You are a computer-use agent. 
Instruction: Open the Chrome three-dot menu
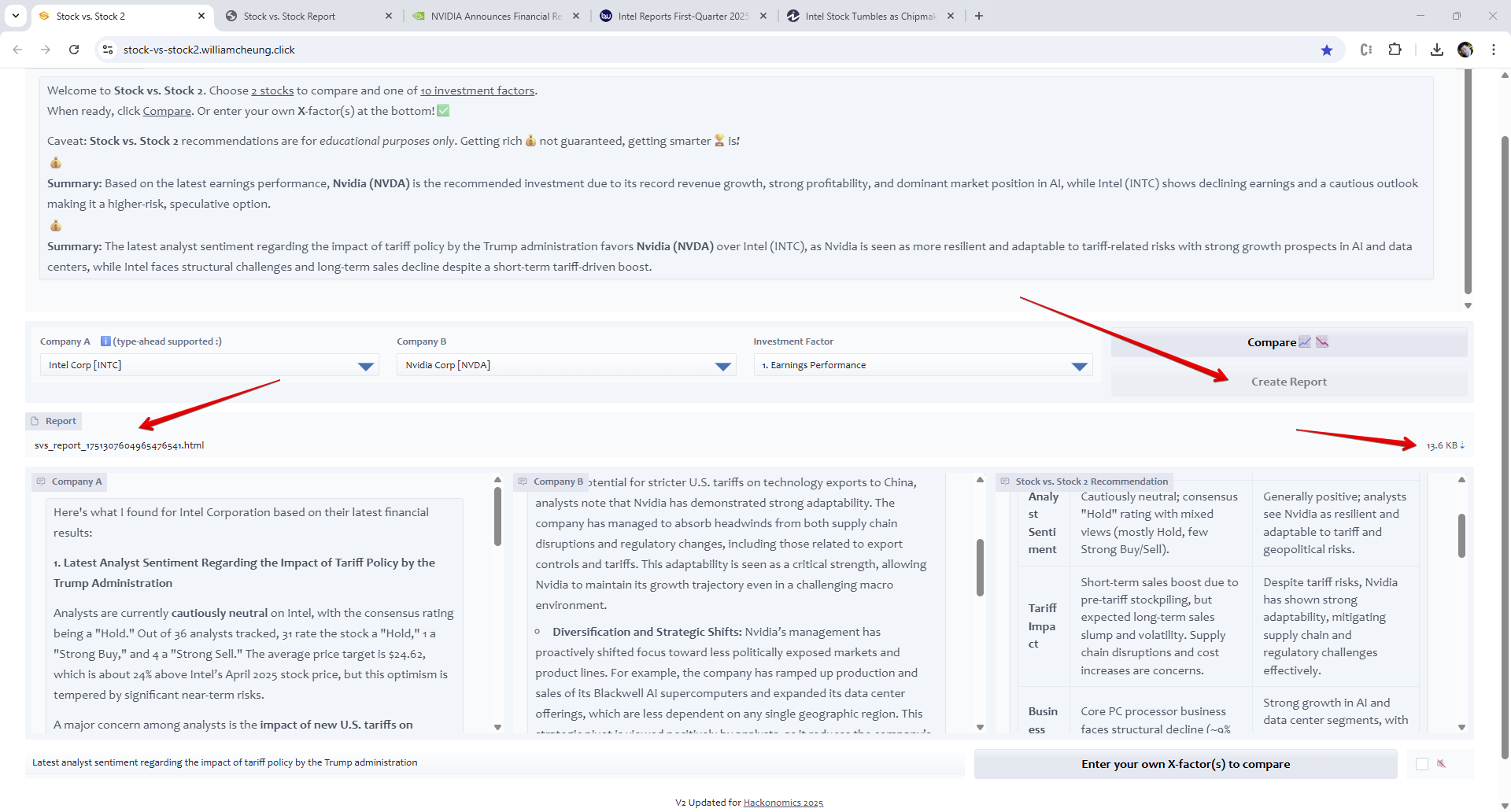coord(1494,50)
